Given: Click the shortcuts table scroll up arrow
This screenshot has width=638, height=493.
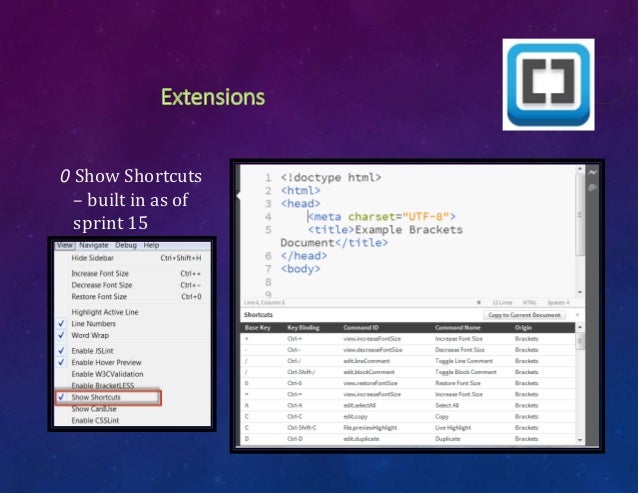Looking at the screenshot, I should [x=580, y=327].
